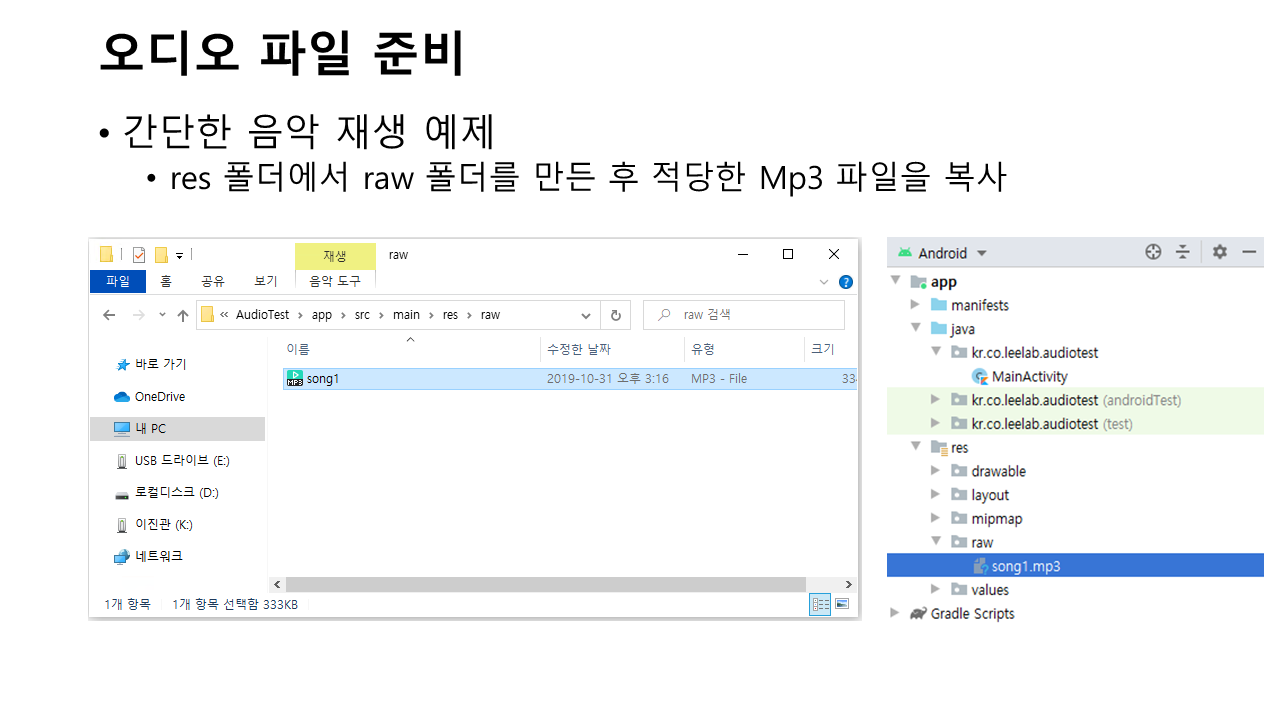Click the locate target crosshair icon
Image resolution: width=1280 pixels, height=720 pixels.
point(1153,252)
